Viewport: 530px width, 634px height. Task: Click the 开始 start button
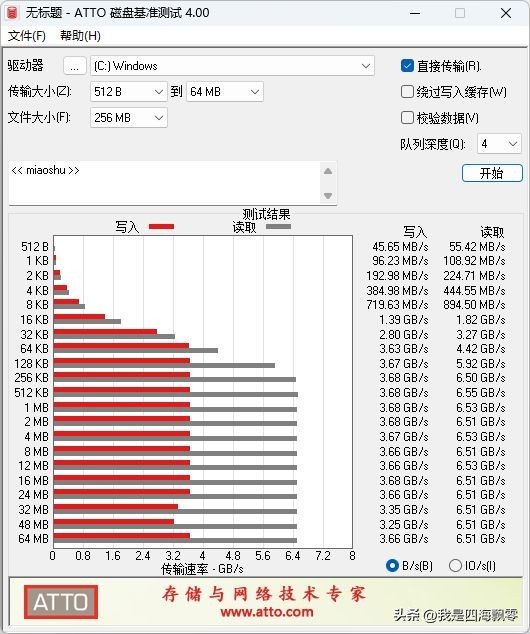click(492, 173)
